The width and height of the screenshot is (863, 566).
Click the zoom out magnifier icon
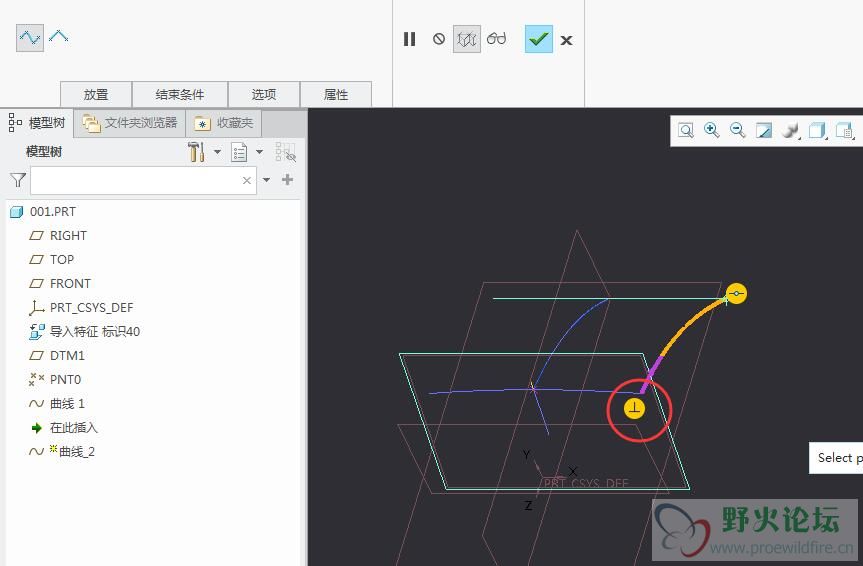tap(738, 130)
